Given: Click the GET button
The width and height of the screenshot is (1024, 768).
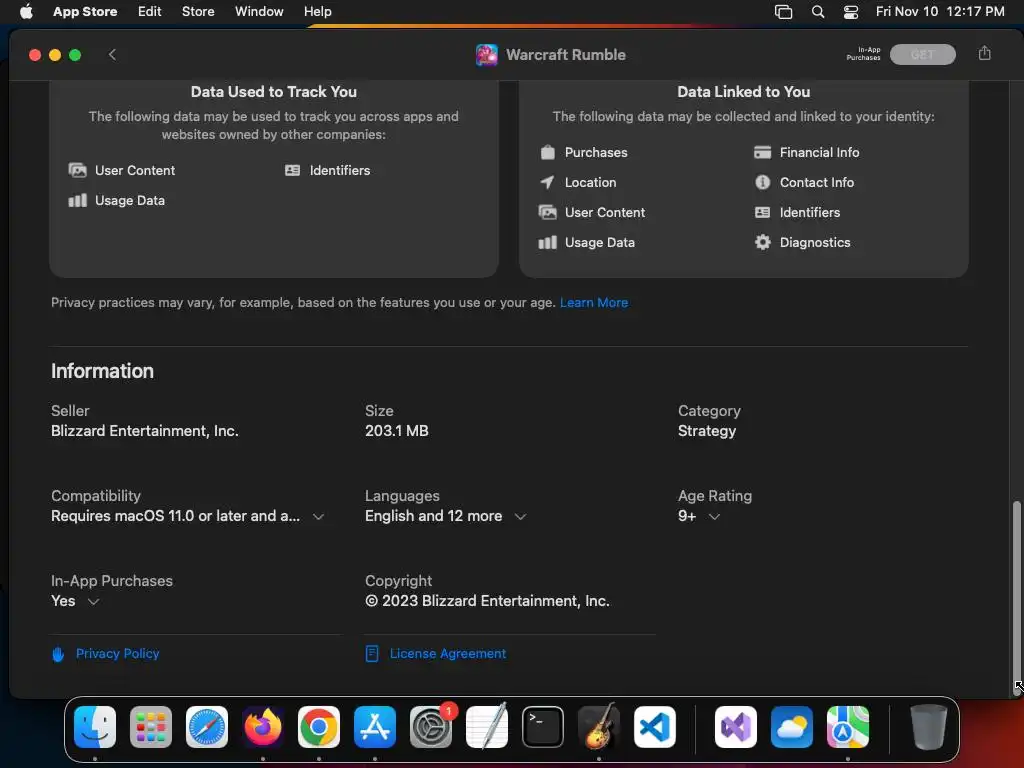Looking at the screenshot, I should [922, 55].
